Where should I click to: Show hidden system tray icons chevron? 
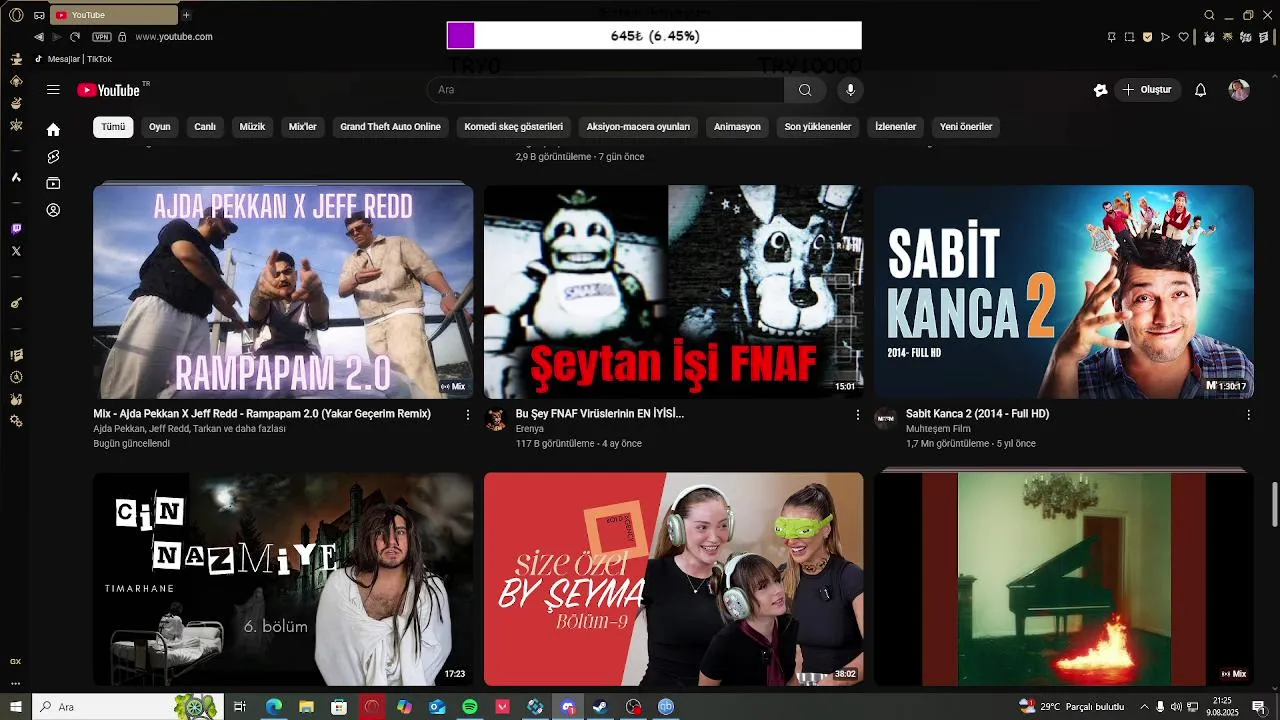1144,707
